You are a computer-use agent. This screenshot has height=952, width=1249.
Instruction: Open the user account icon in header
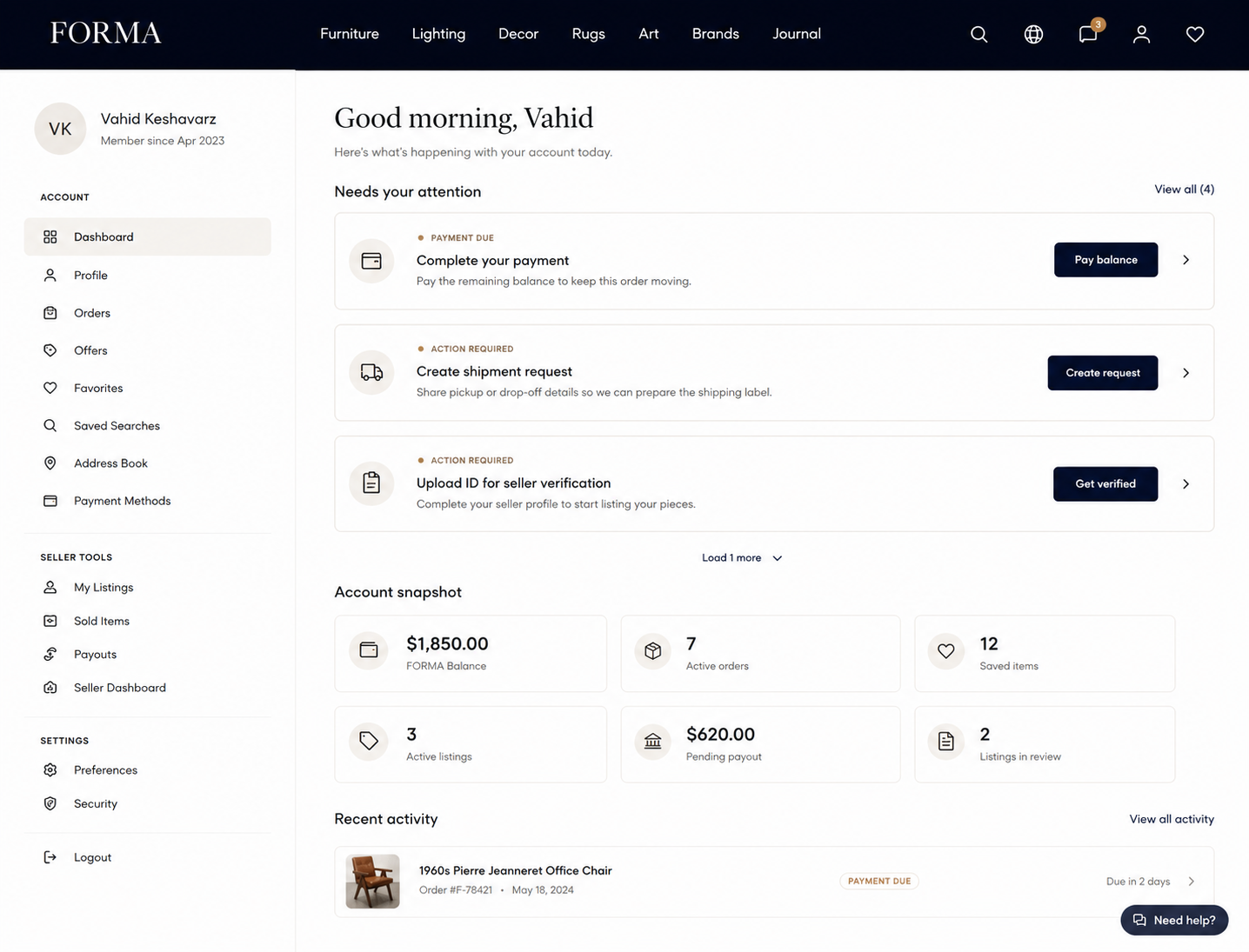click(1141, 34)
